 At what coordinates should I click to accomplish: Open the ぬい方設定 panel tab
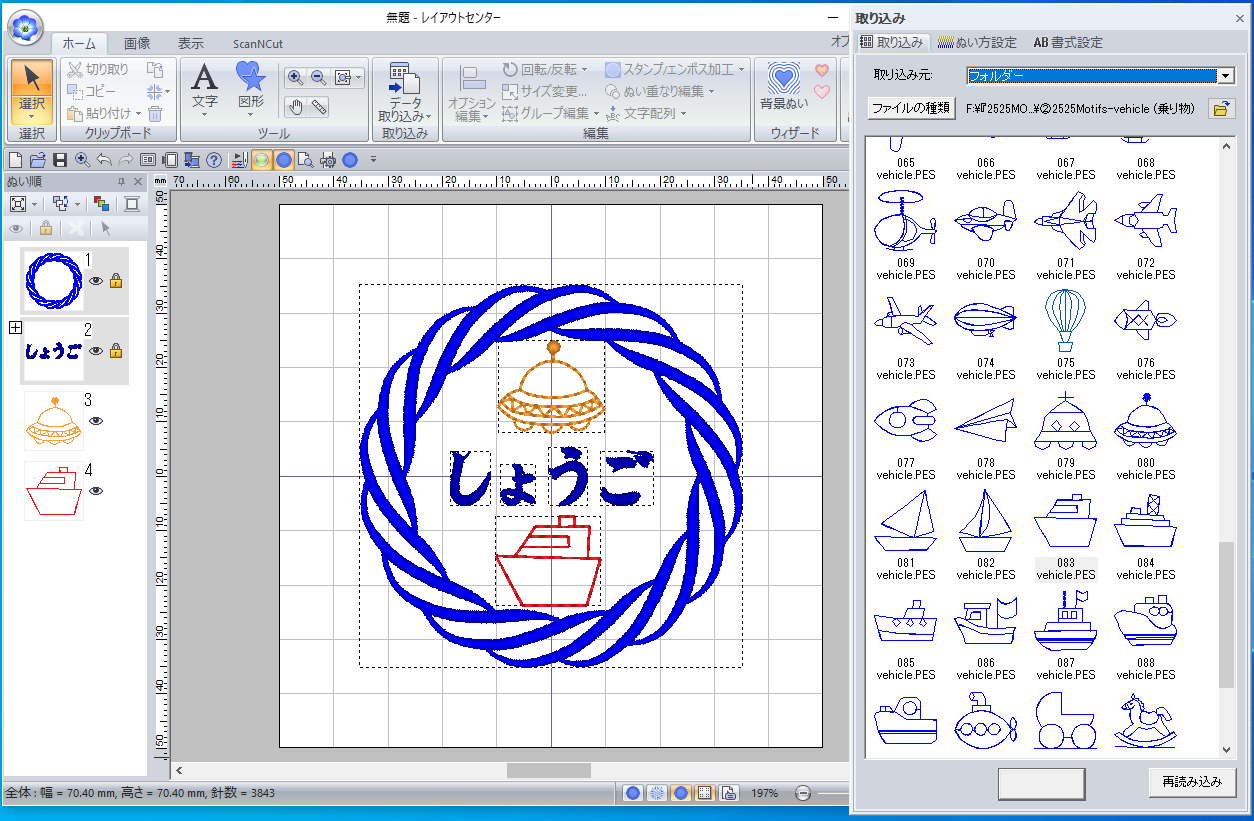977,42
